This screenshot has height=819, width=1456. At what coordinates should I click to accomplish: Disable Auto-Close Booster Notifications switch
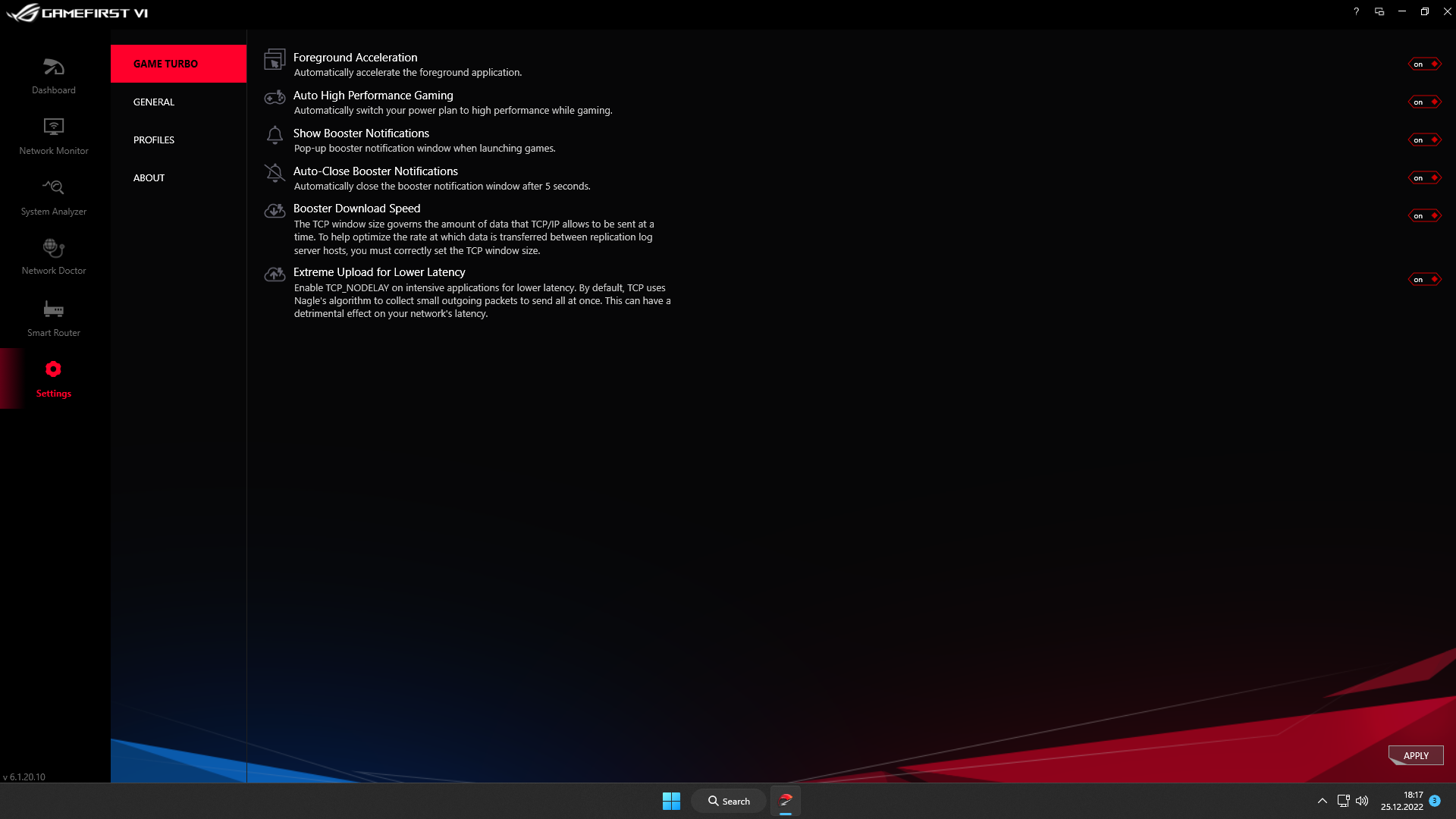pyautogui.click(x=1426, y=177)
